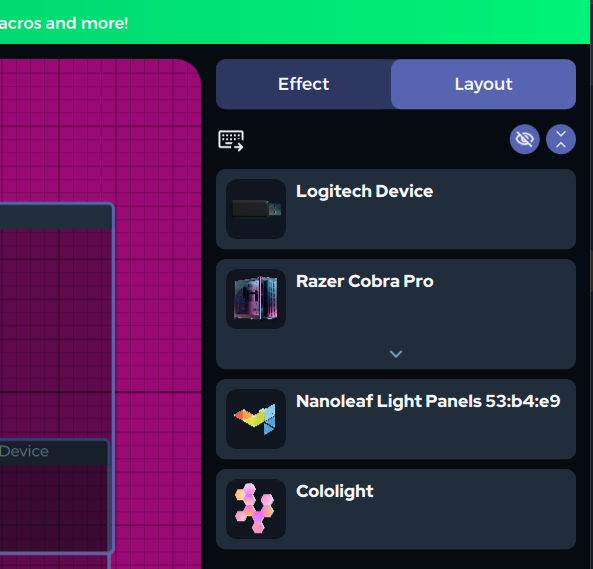Click the Device block on the canvas

click(x=54, y=496)
